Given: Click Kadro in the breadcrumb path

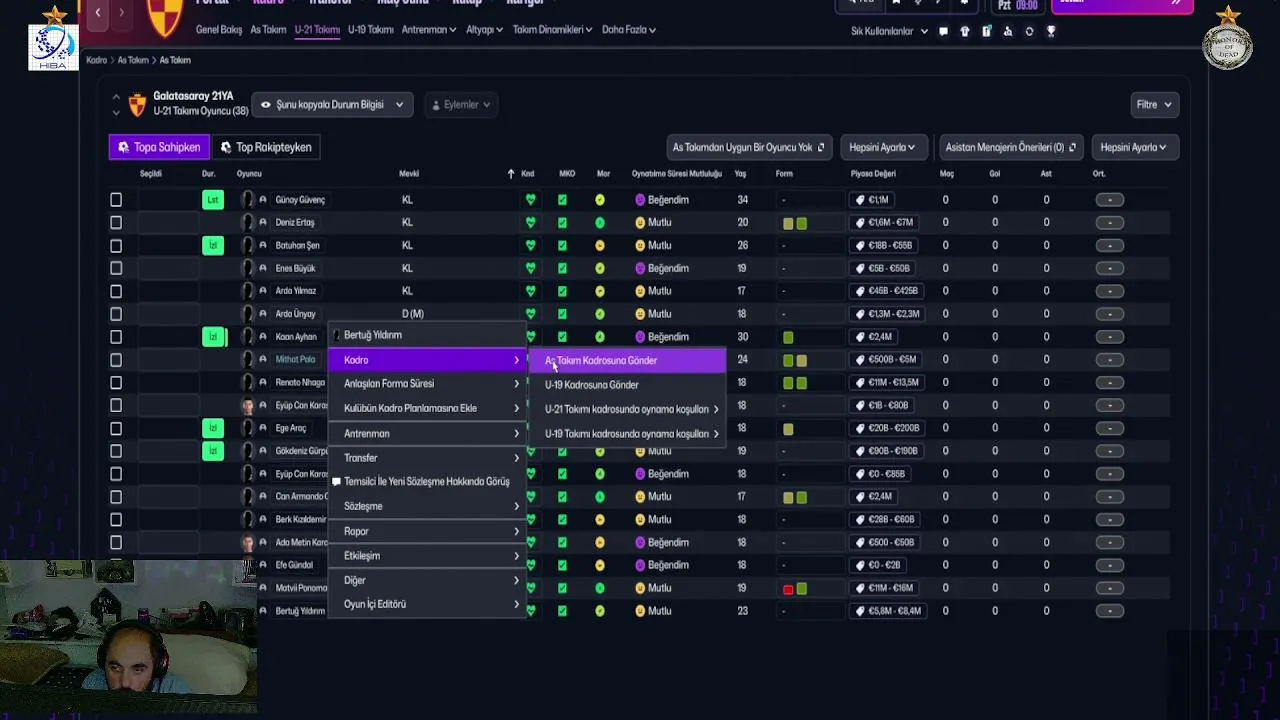Looking at the screenshot, I should (x=96, y=60).
